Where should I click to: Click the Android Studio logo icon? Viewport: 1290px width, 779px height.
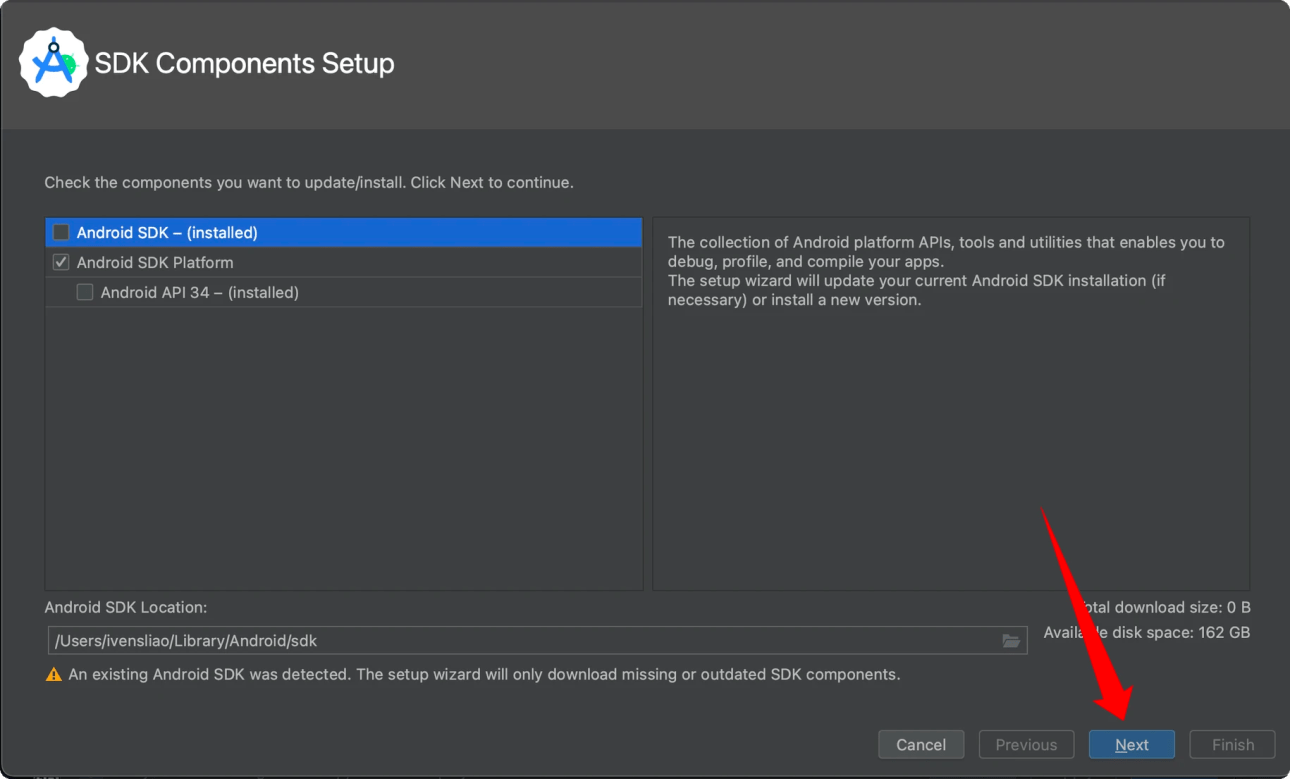54,63
